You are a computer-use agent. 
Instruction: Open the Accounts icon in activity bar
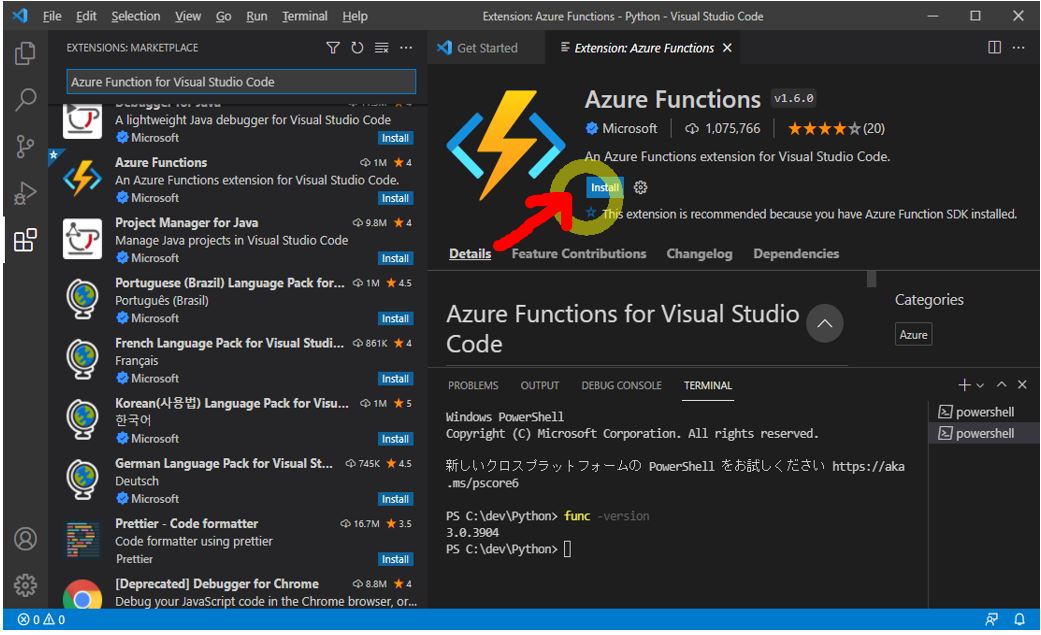click(25, 539)
